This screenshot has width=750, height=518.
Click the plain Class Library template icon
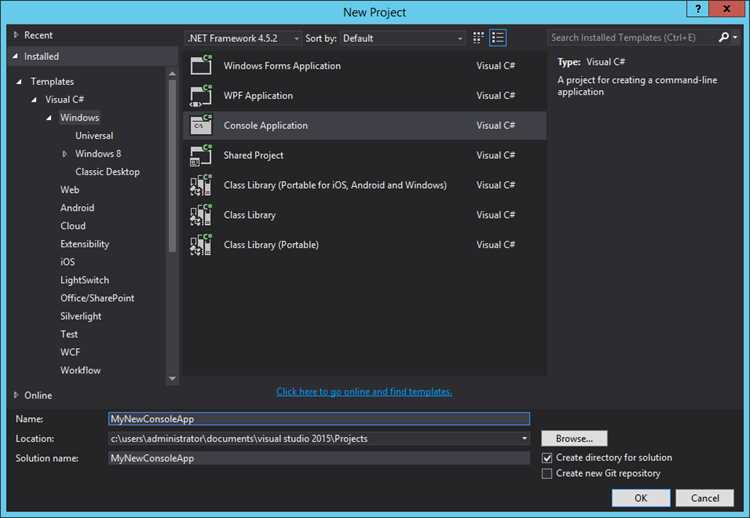tap(201, 215)
